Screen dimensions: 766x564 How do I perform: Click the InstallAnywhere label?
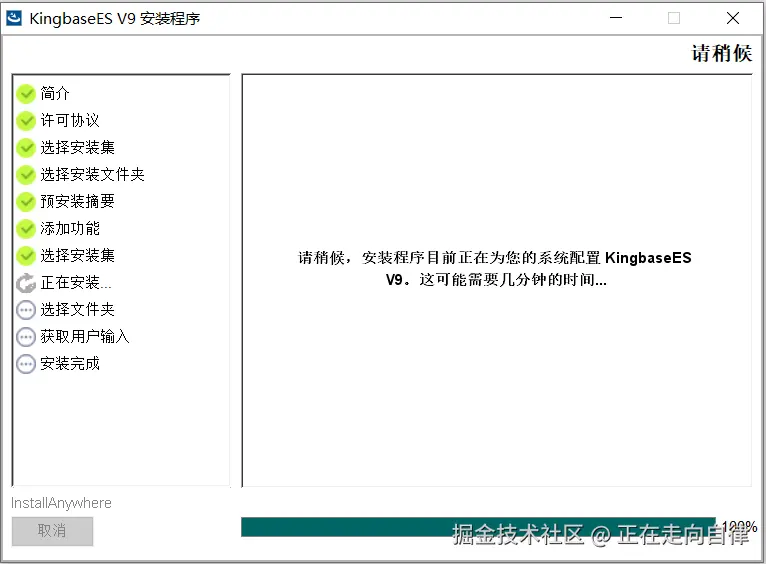[61, 503]
